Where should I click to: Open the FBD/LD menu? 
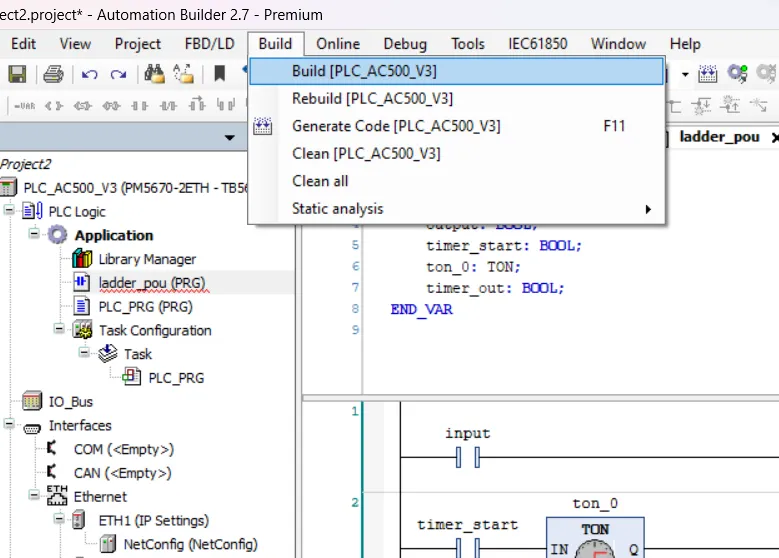(x=209, y=44)
